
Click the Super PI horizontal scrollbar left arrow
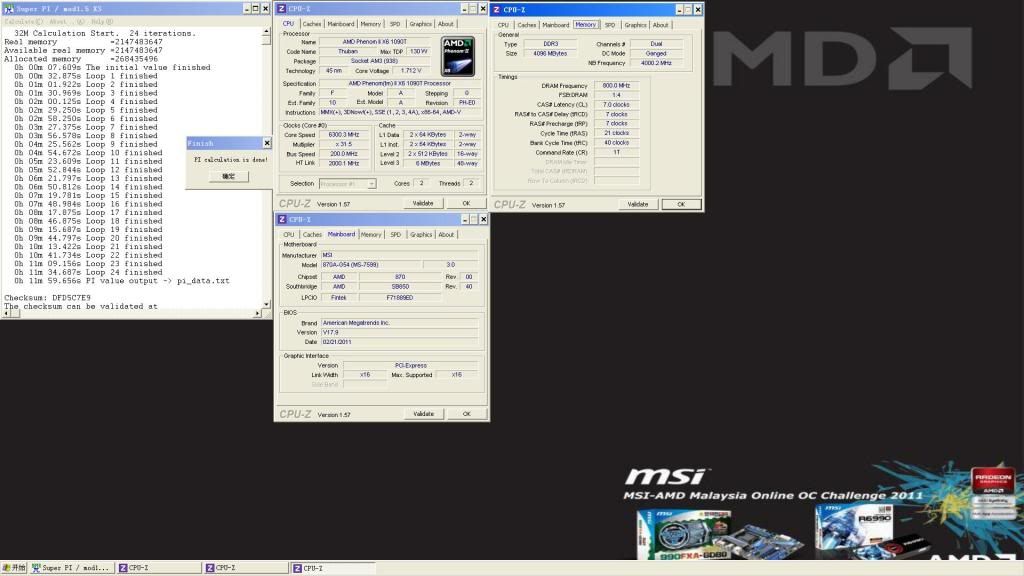pyautogui.click(x=5, y=314)
